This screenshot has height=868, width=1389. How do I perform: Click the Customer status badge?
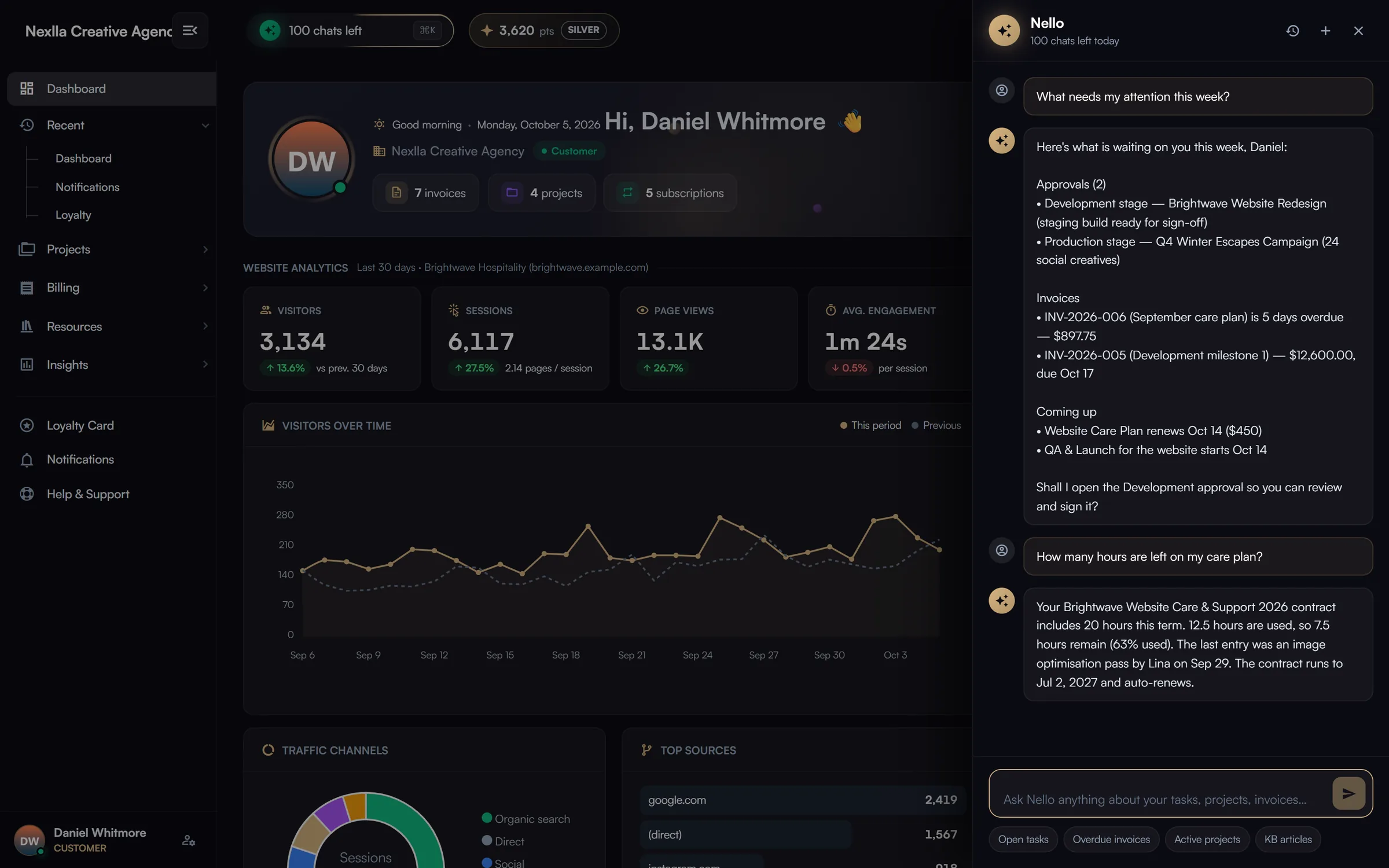tap(569, 151)
